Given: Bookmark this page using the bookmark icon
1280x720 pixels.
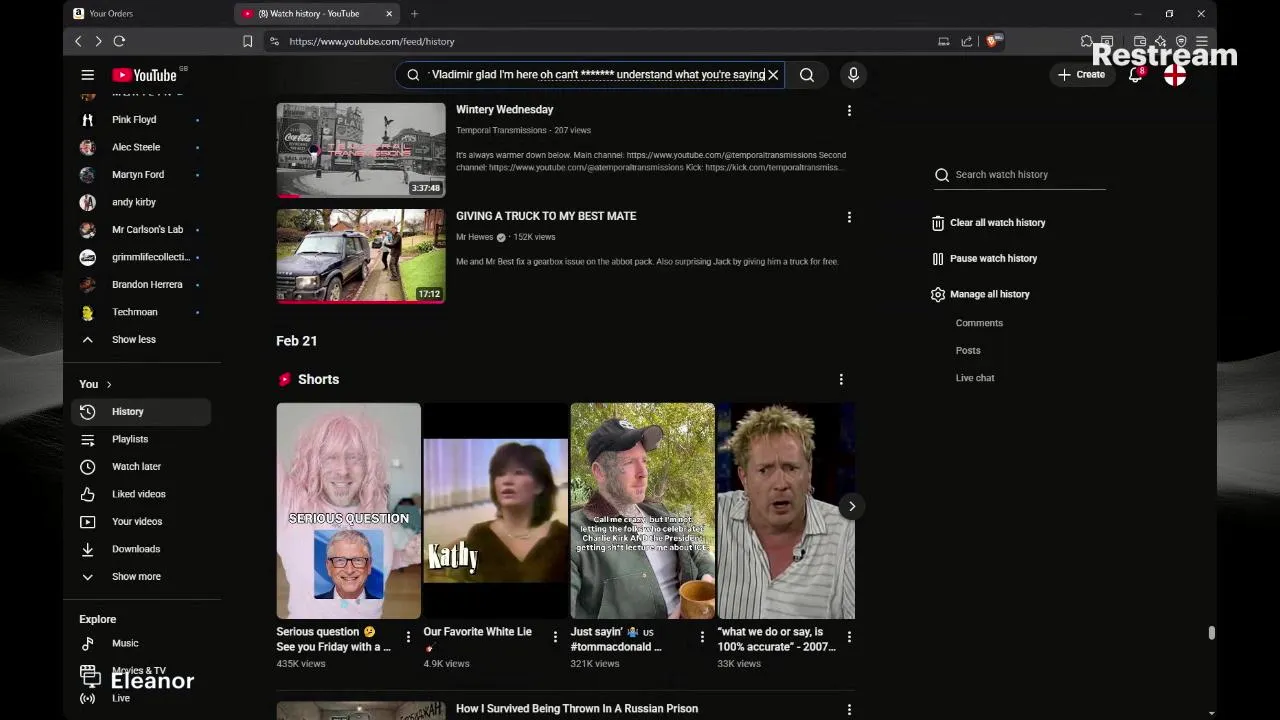Looking at the screenshot, I should click(247, 41).
